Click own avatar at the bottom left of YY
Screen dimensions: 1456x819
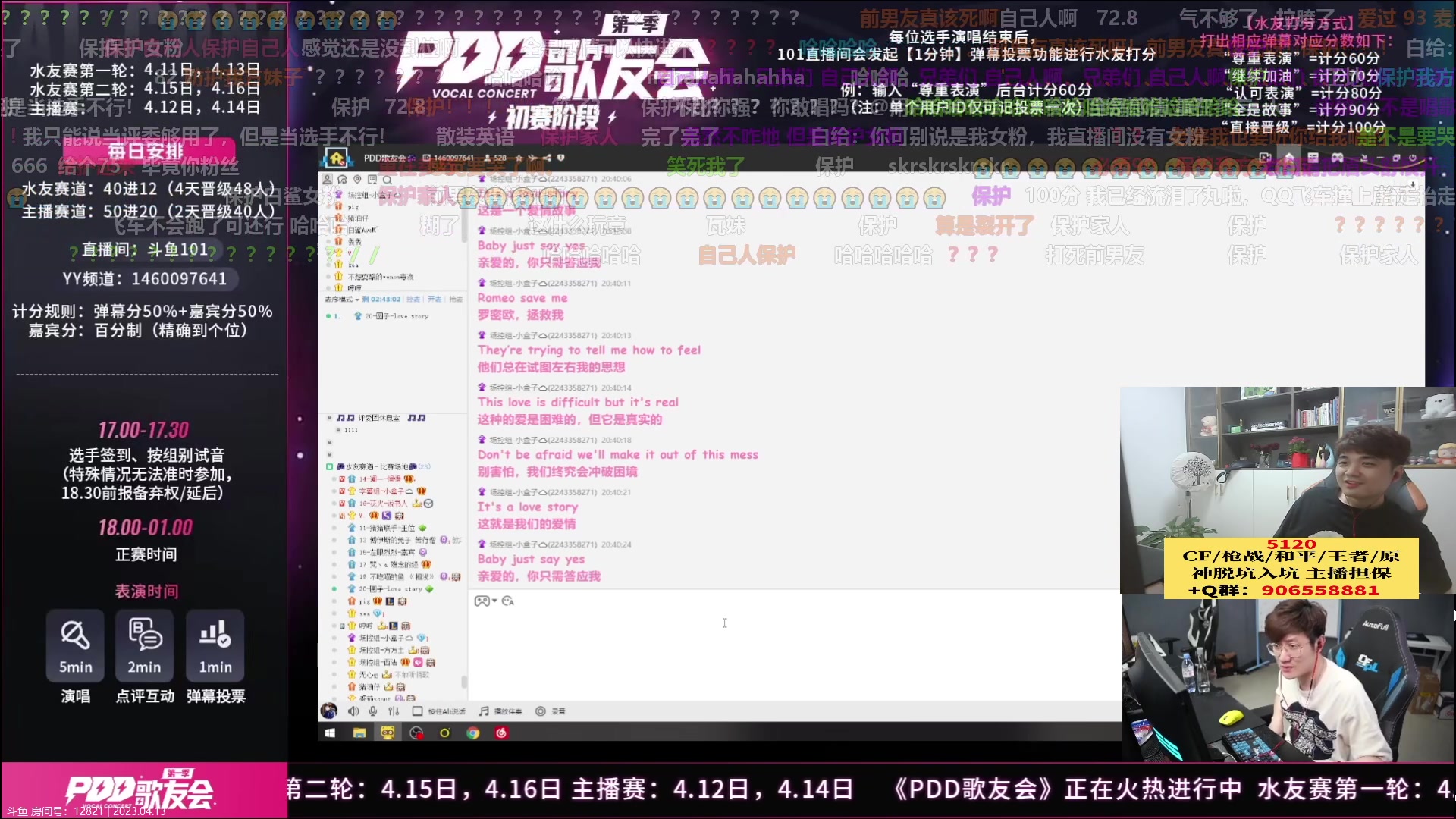coord(329,711)
